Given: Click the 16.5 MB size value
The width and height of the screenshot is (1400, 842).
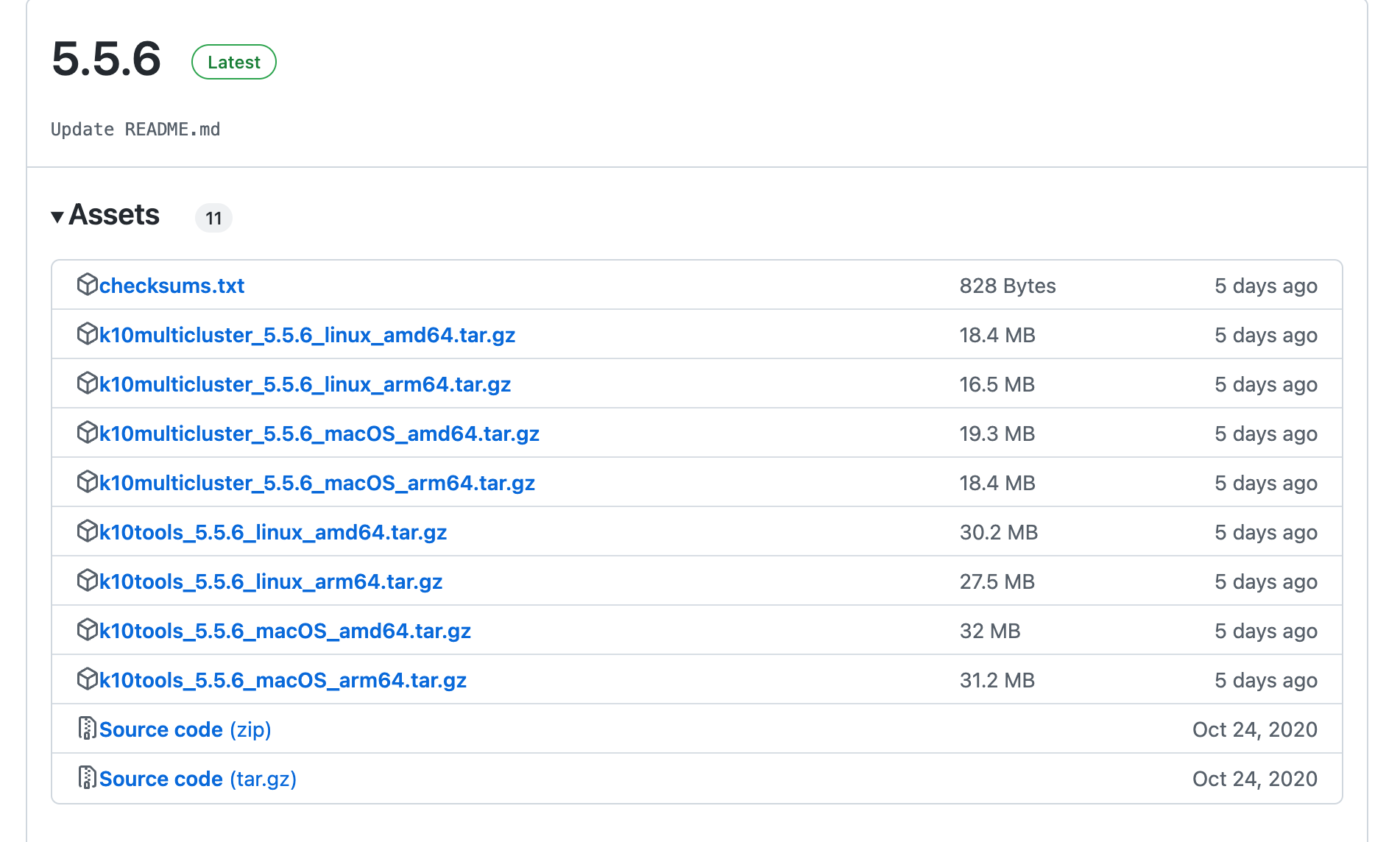Looking at the screenshot, I should click(x=997, y=384).
